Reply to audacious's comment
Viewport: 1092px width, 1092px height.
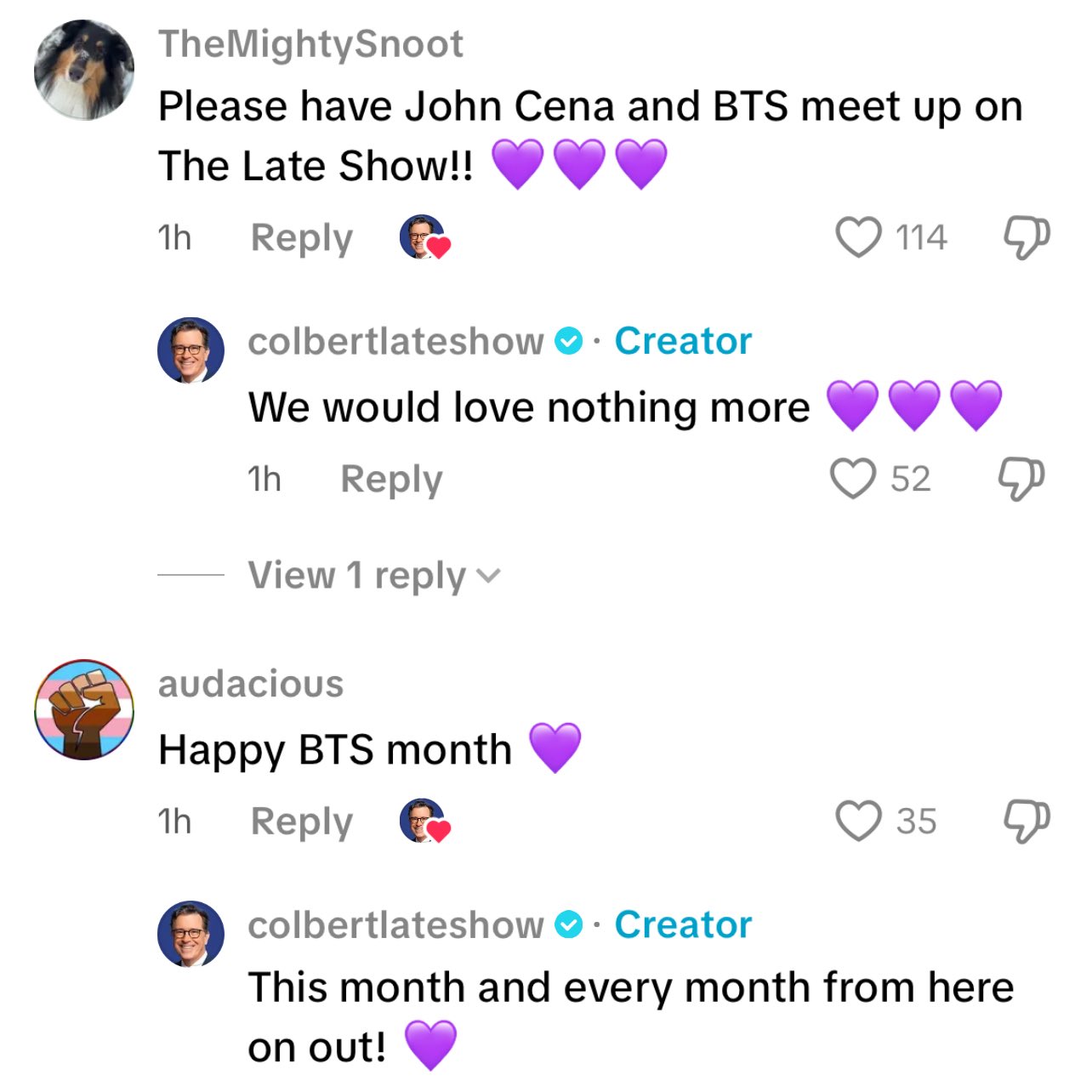pyautogui.click(x=301, y=822)
